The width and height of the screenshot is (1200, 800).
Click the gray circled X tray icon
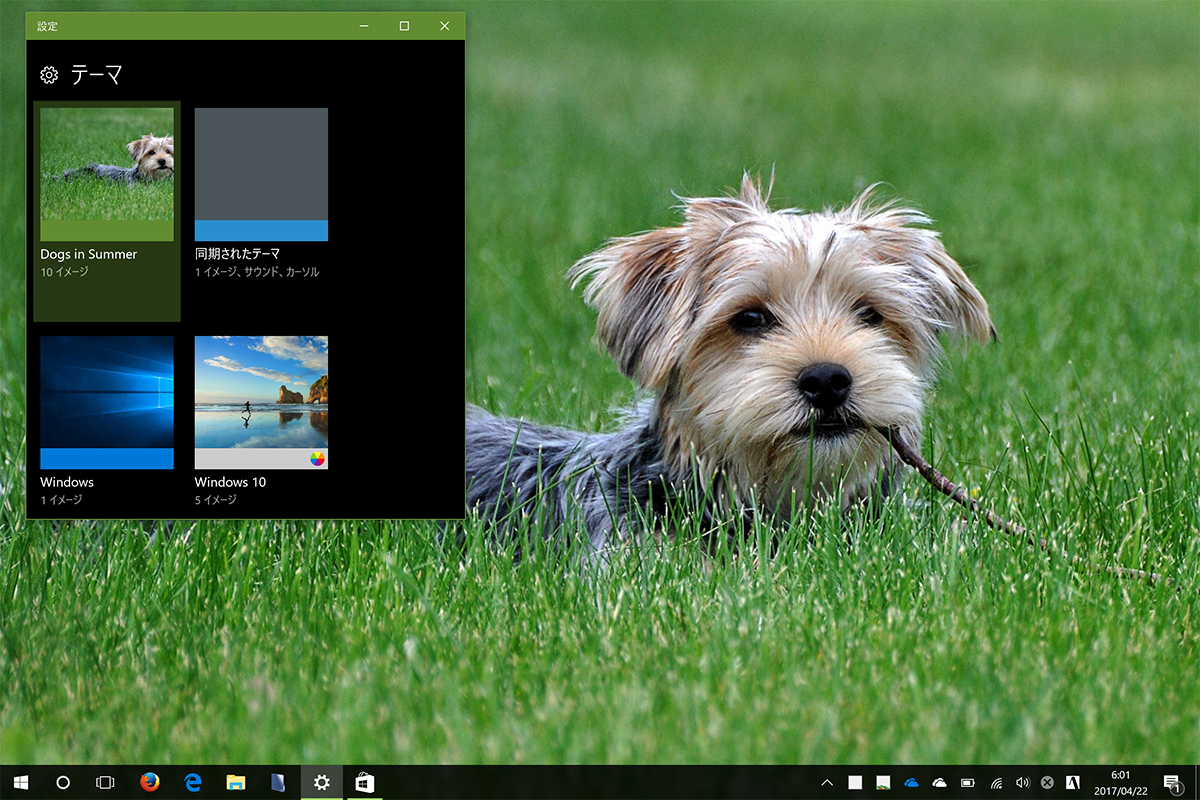click(x=1047, y=782)
